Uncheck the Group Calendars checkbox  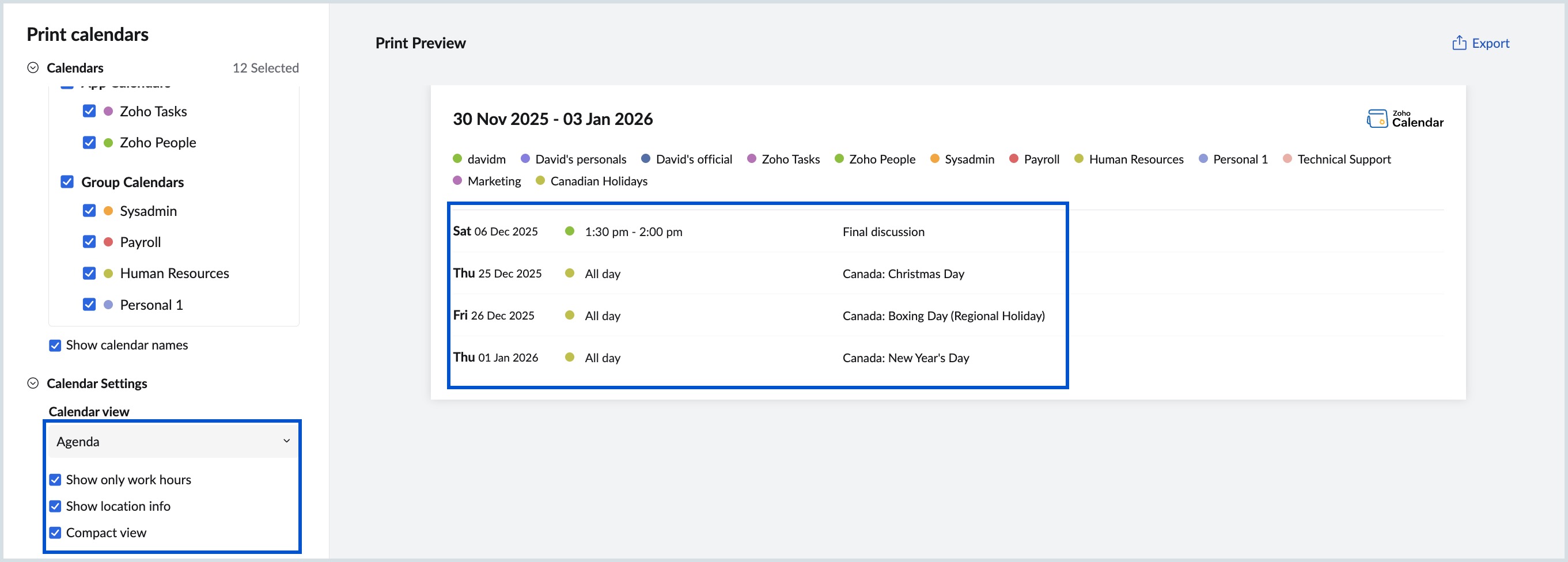(x=67, y=181)
